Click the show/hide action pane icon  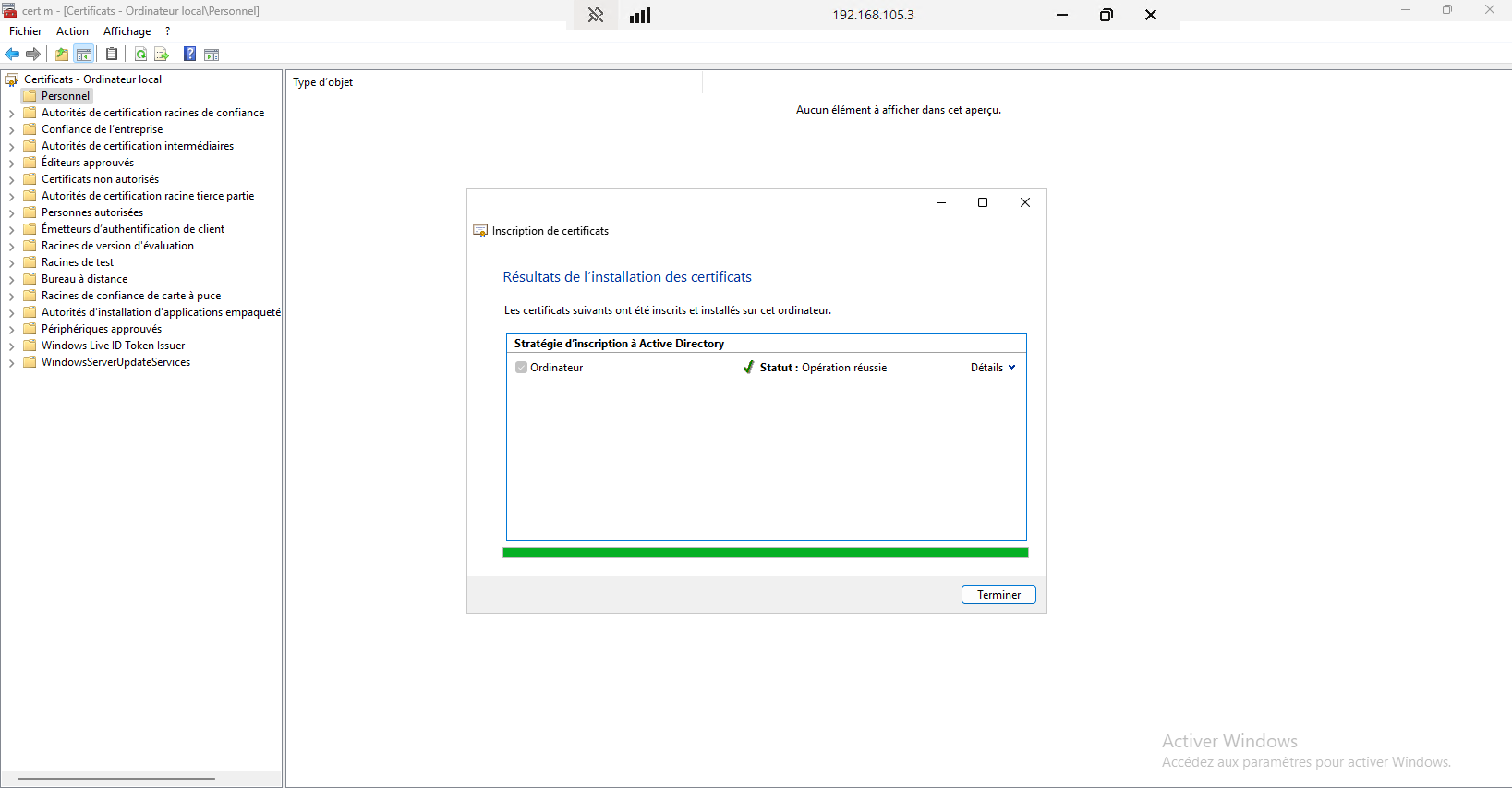pyautogui.click(x=212, y=55)
